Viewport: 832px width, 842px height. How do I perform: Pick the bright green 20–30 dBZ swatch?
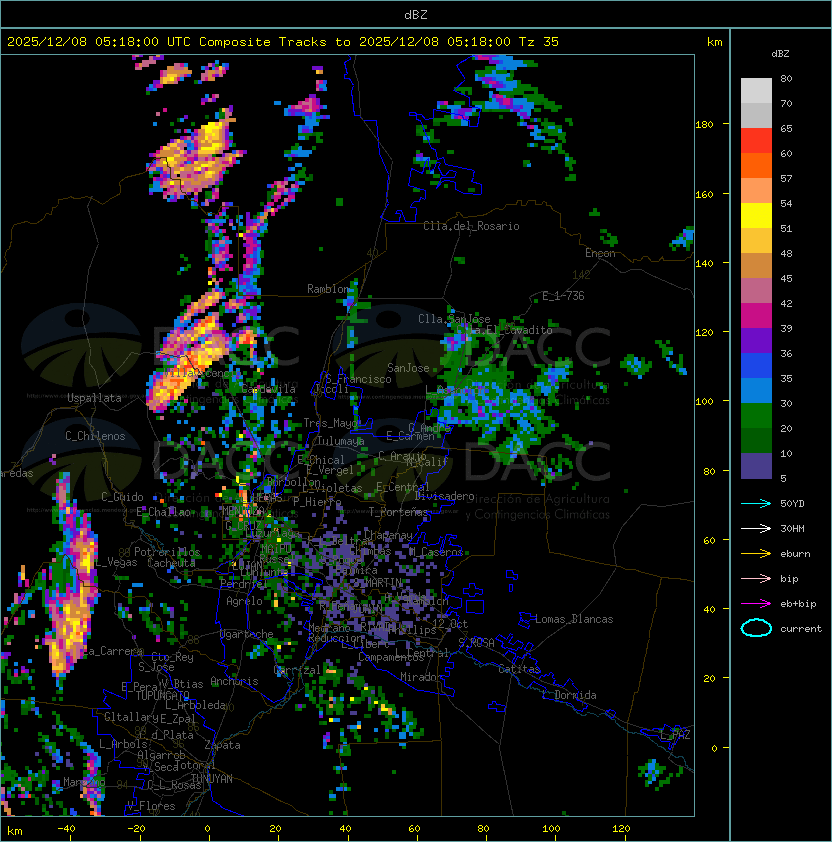point(756,416)
